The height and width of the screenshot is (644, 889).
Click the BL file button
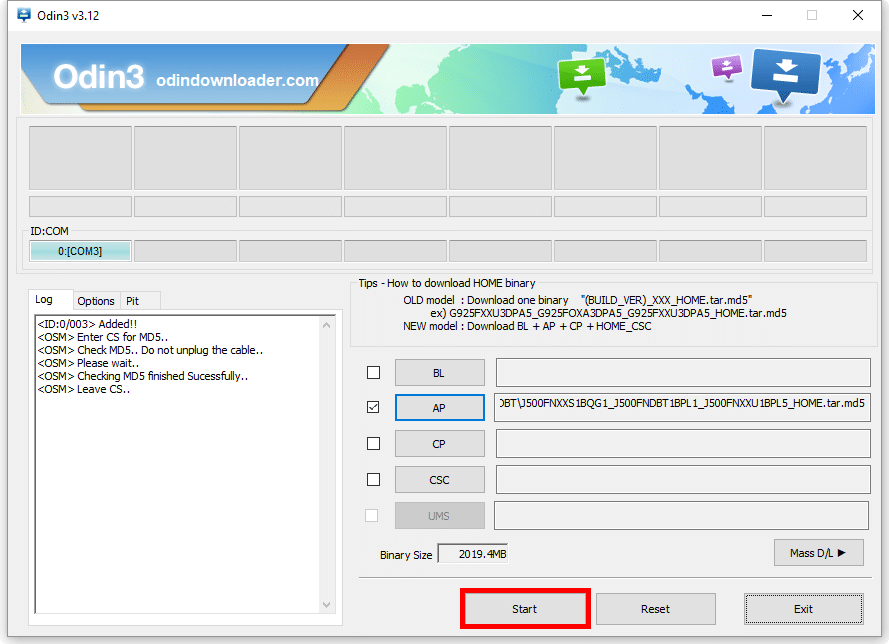click(x=439, y=373)
